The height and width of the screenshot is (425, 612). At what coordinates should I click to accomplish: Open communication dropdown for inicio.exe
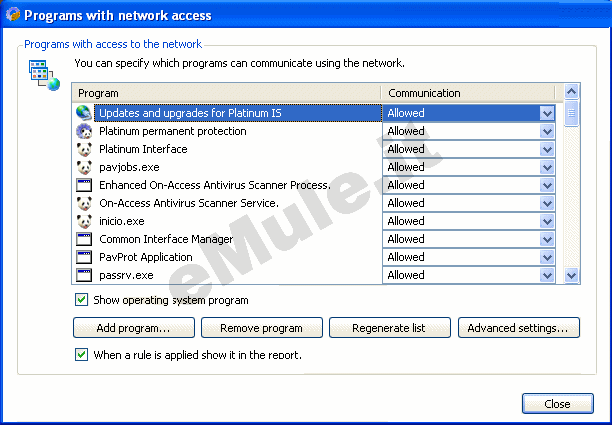547,221
